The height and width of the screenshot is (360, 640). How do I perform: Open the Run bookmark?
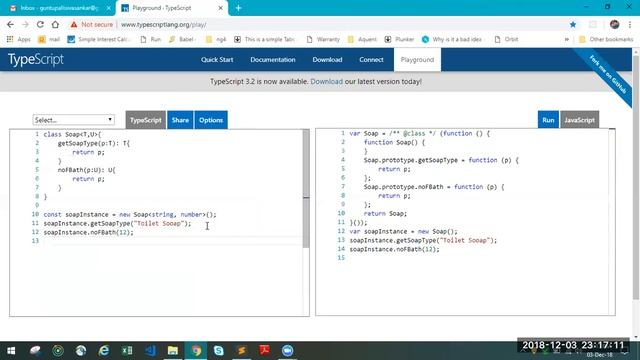pyautogui.click(x=151, y=39)
